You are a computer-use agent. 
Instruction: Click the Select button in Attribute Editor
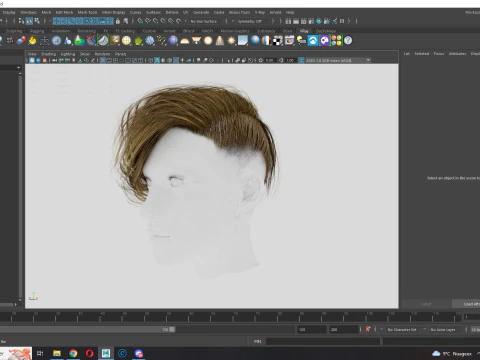(x=426, y=304)
